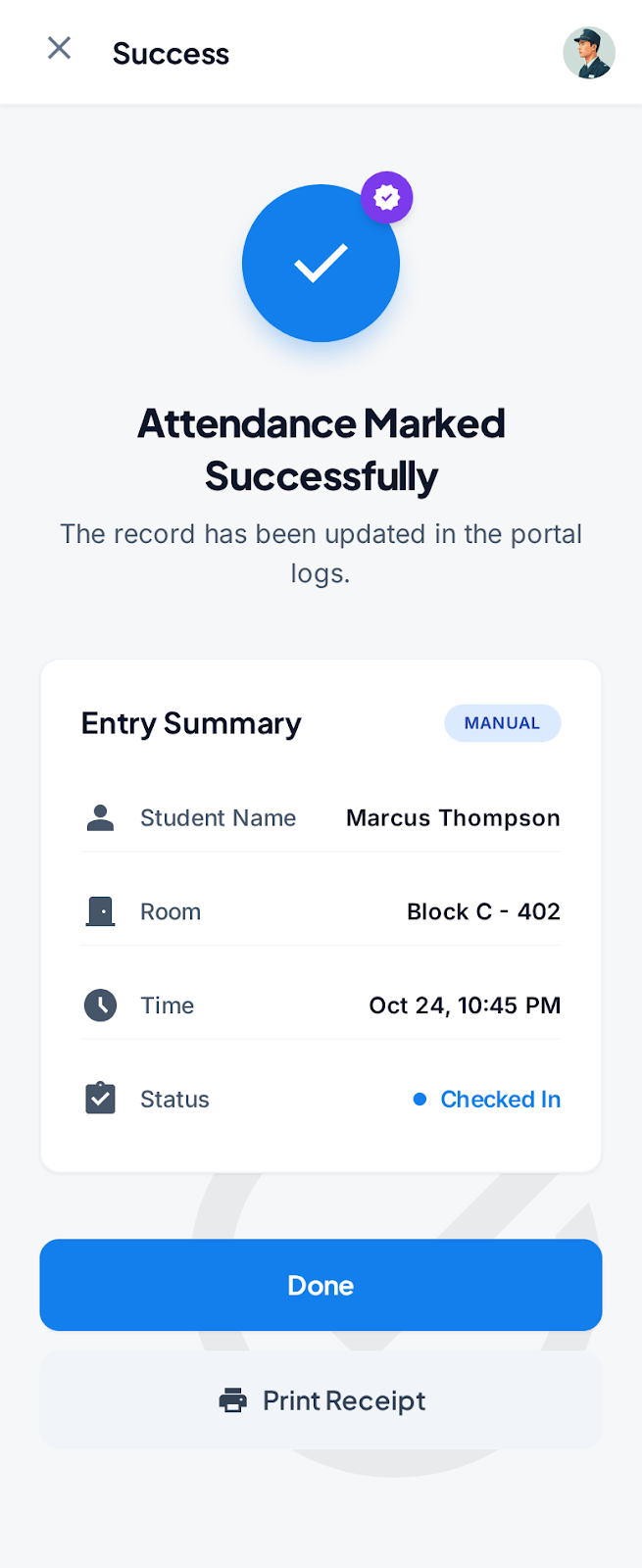Click the Status clipboard checkmark icon
The image size is (642, 1568).
pos(100,1099)
